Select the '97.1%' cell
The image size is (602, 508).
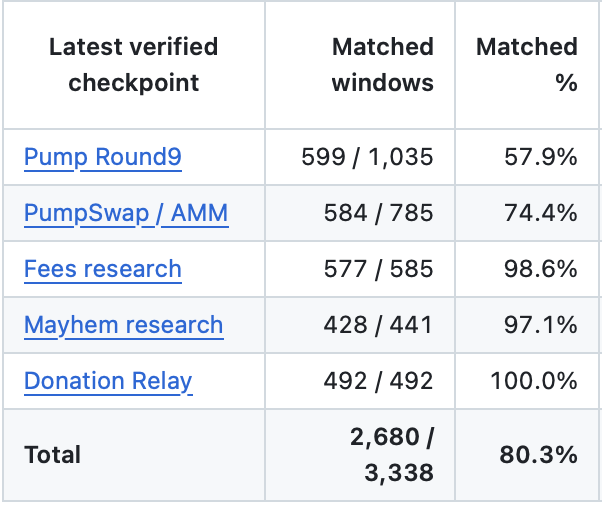pyautogui.click(x=527, y=325)
